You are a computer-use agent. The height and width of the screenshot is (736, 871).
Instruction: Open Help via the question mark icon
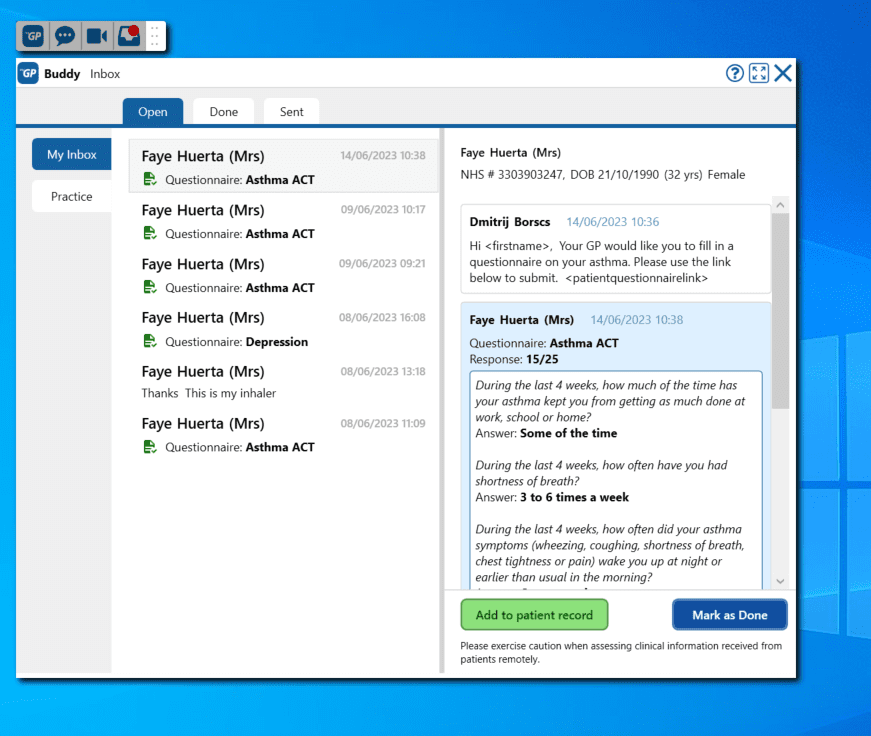click(733, 72)
